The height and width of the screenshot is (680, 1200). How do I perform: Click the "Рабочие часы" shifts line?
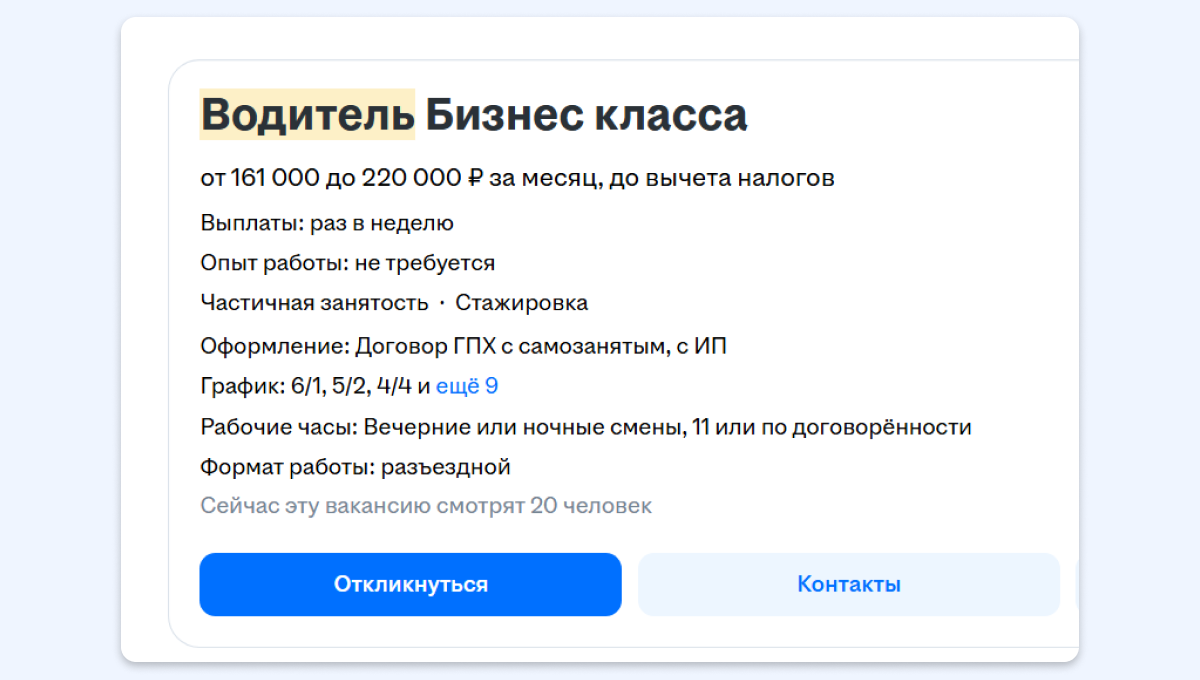click(585, 428)
